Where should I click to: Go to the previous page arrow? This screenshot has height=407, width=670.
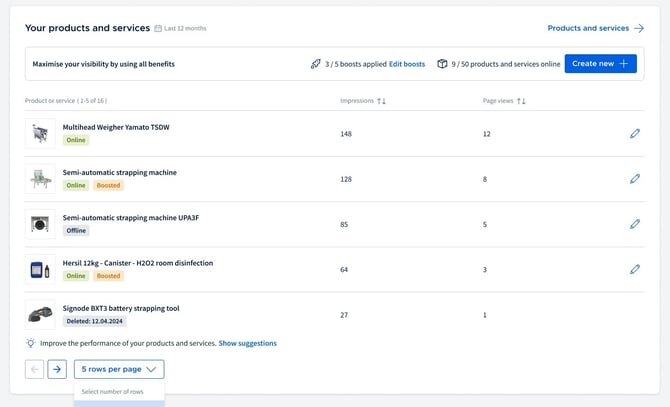[x=34, y=369]
